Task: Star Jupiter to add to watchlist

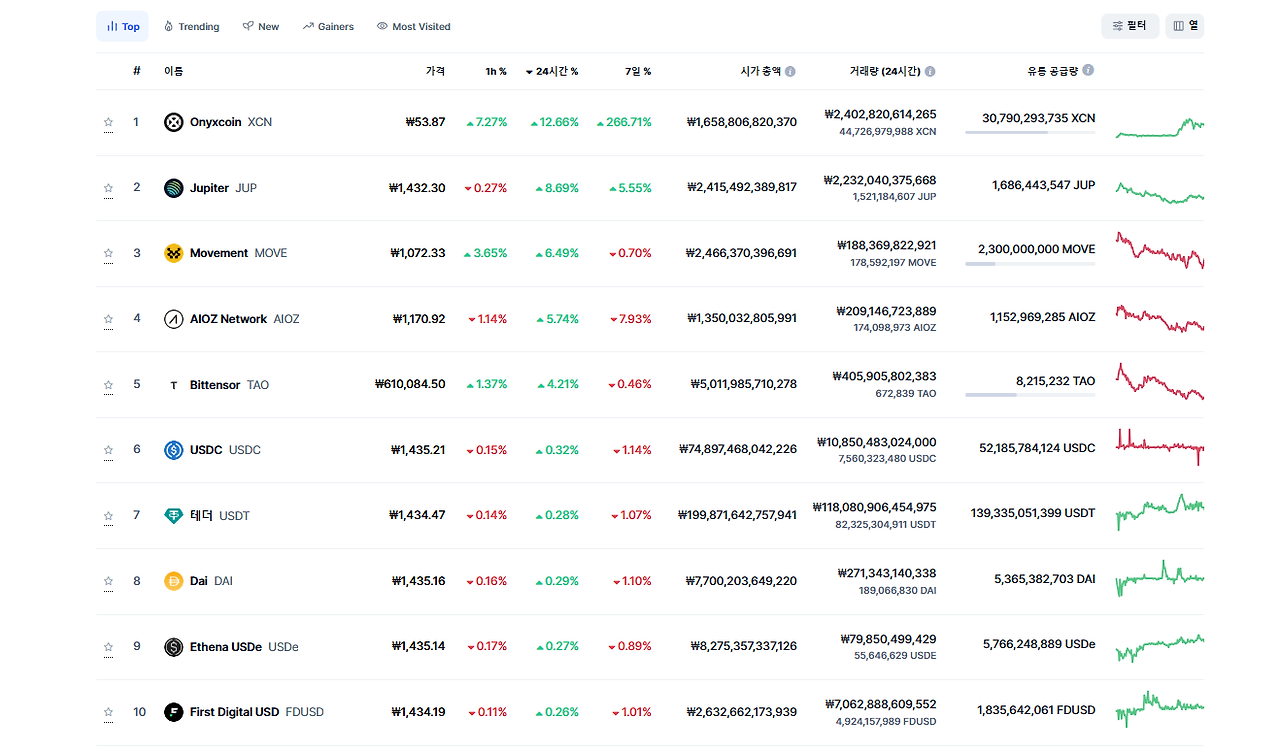Action: pyautogui.click(x=108, y=188)
